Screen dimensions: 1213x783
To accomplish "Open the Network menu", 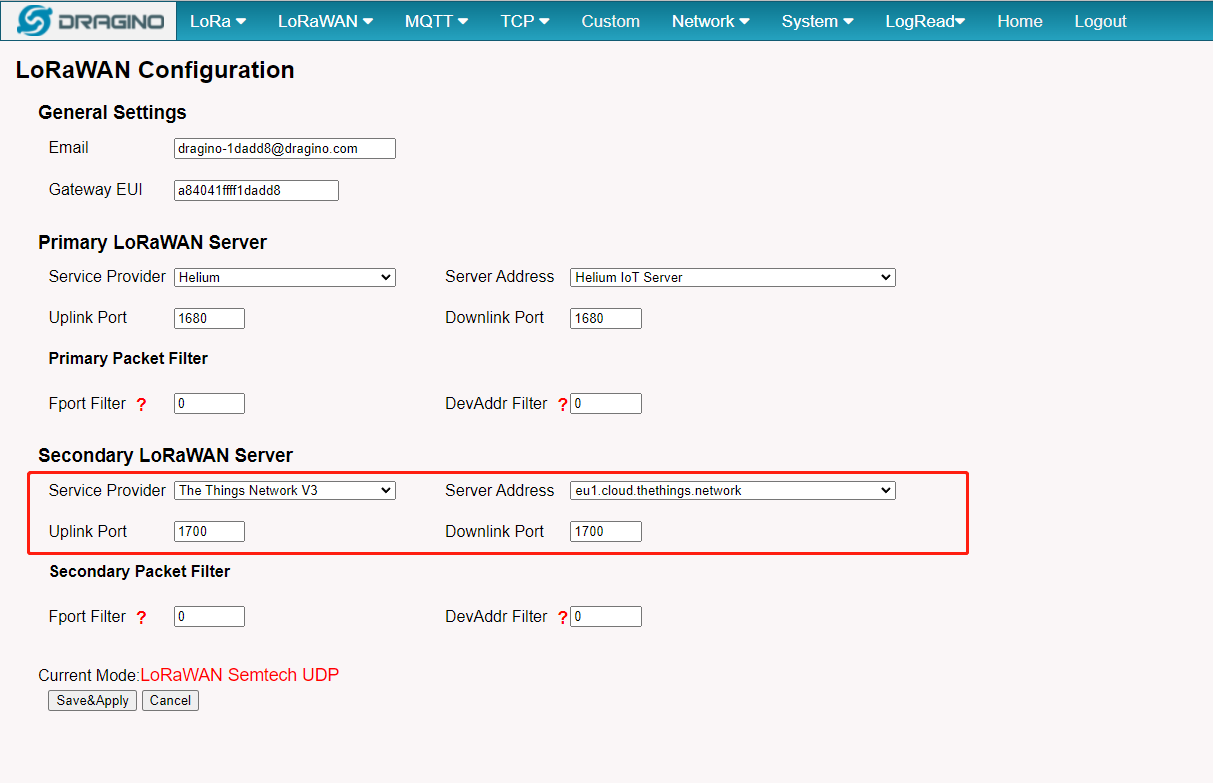I will [710, 21].
